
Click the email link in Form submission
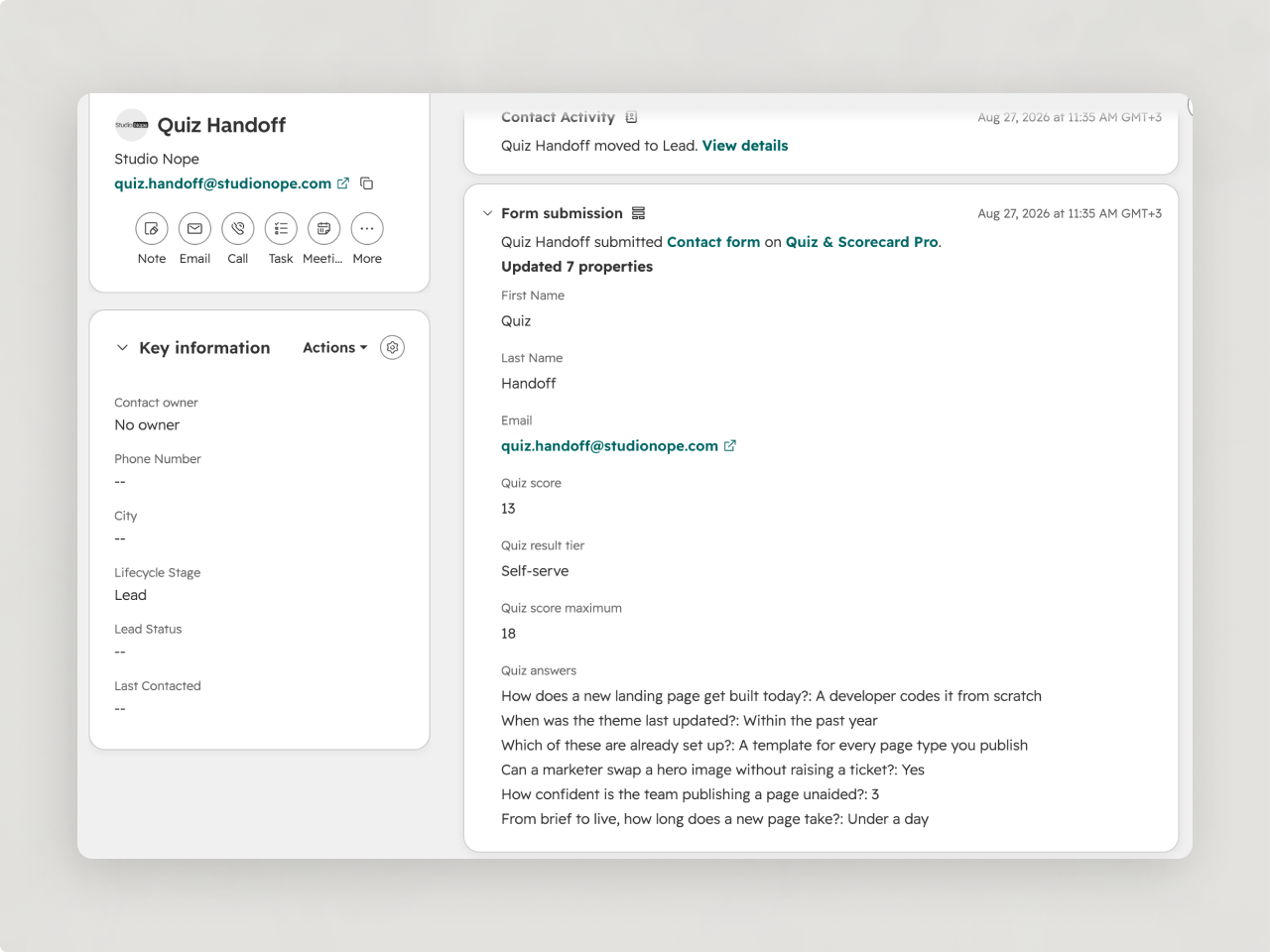609,446
